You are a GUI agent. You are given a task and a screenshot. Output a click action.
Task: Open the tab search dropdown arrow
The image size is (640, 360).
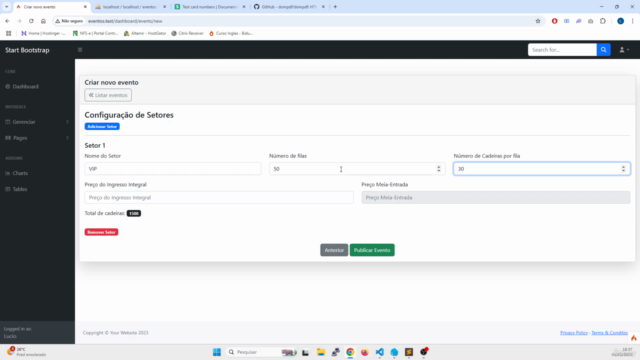coord(7,7)
